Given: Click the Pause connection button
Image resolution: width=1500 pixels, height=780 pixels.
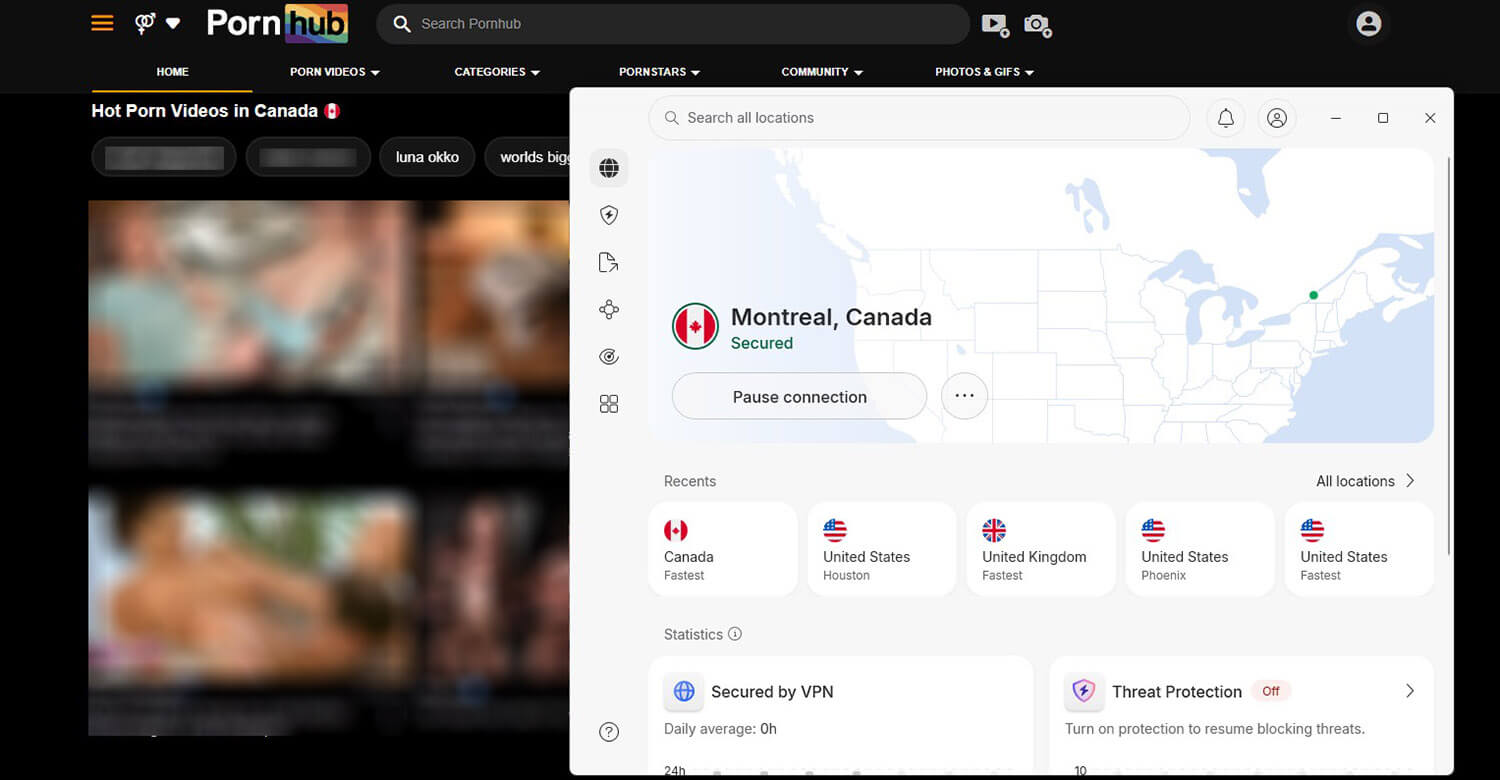Looking at the screenshot, I should [x=799, y=396].
